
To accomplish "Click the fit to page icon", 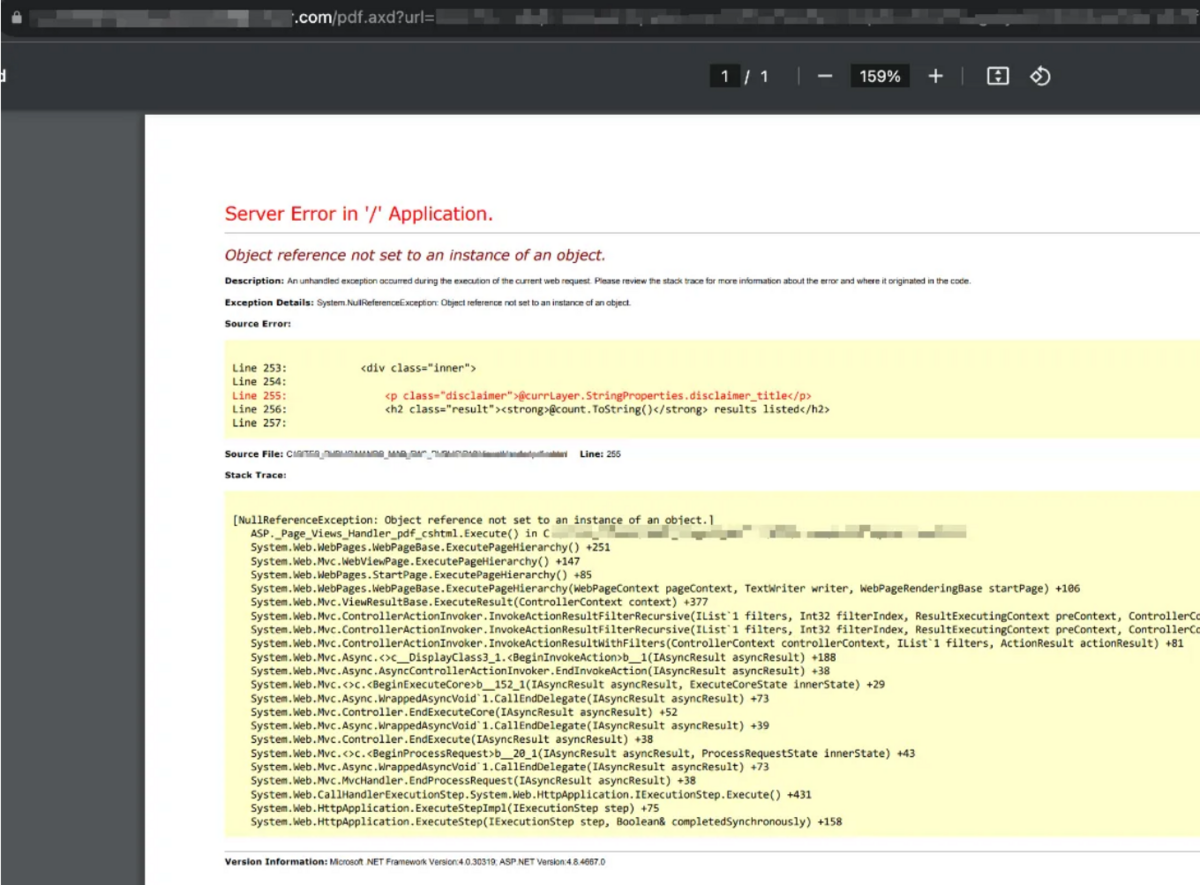I will click(998, 76).
